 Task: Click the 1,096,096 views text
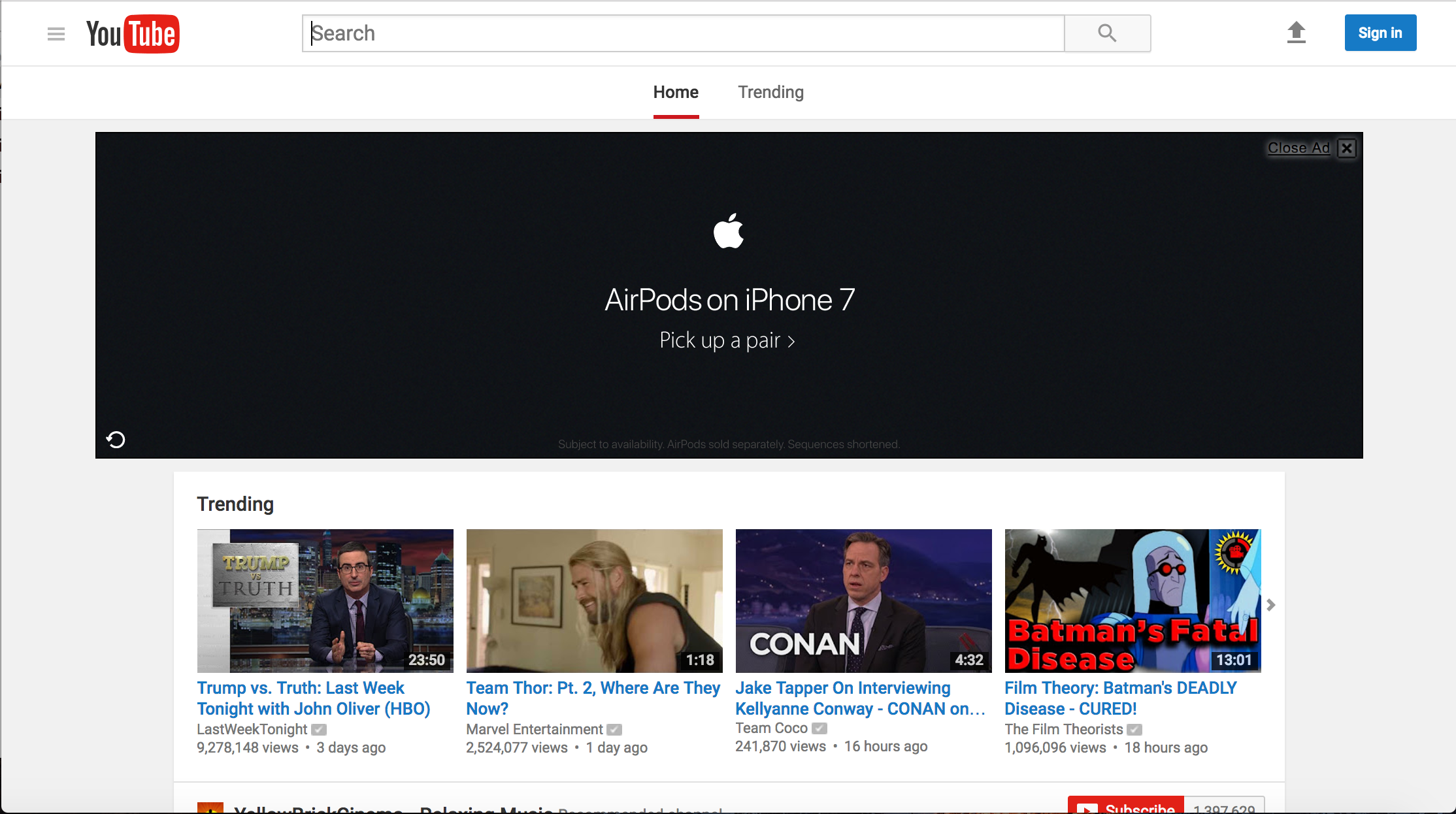(1055, 748)
